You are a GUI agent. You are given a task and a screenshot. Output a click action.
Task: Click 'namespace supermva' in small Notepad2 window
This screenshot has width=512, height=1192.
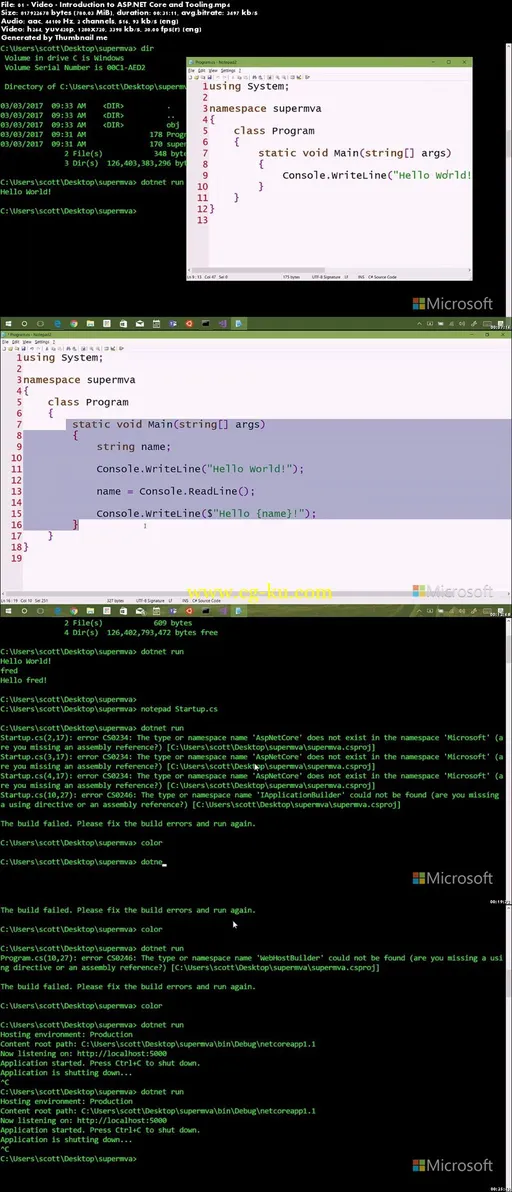coord(265,108)
